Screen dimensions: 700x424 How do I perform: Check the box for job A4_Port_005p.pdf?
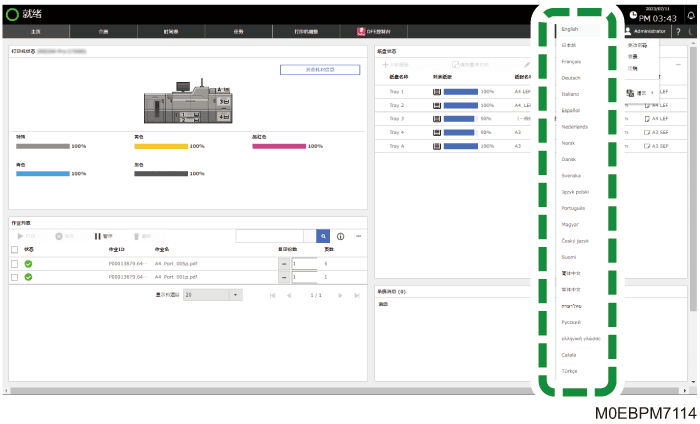point(14,264)
